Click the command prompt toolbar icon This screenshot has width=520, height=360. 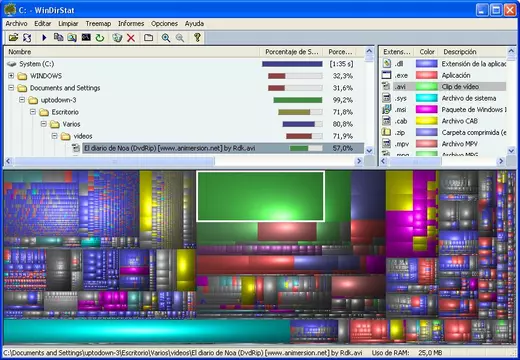(86, 37)
